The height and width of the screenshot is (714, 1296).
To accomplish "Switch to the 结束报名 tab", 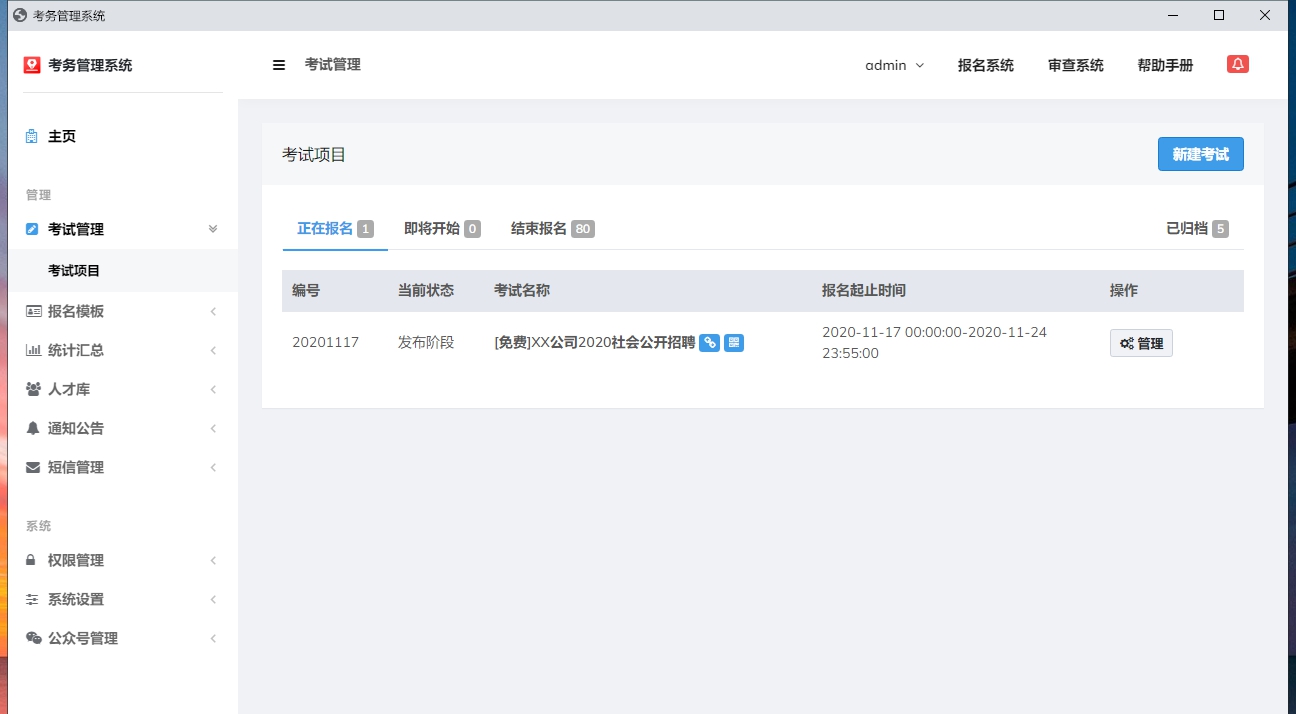I will tap(540, 228).
